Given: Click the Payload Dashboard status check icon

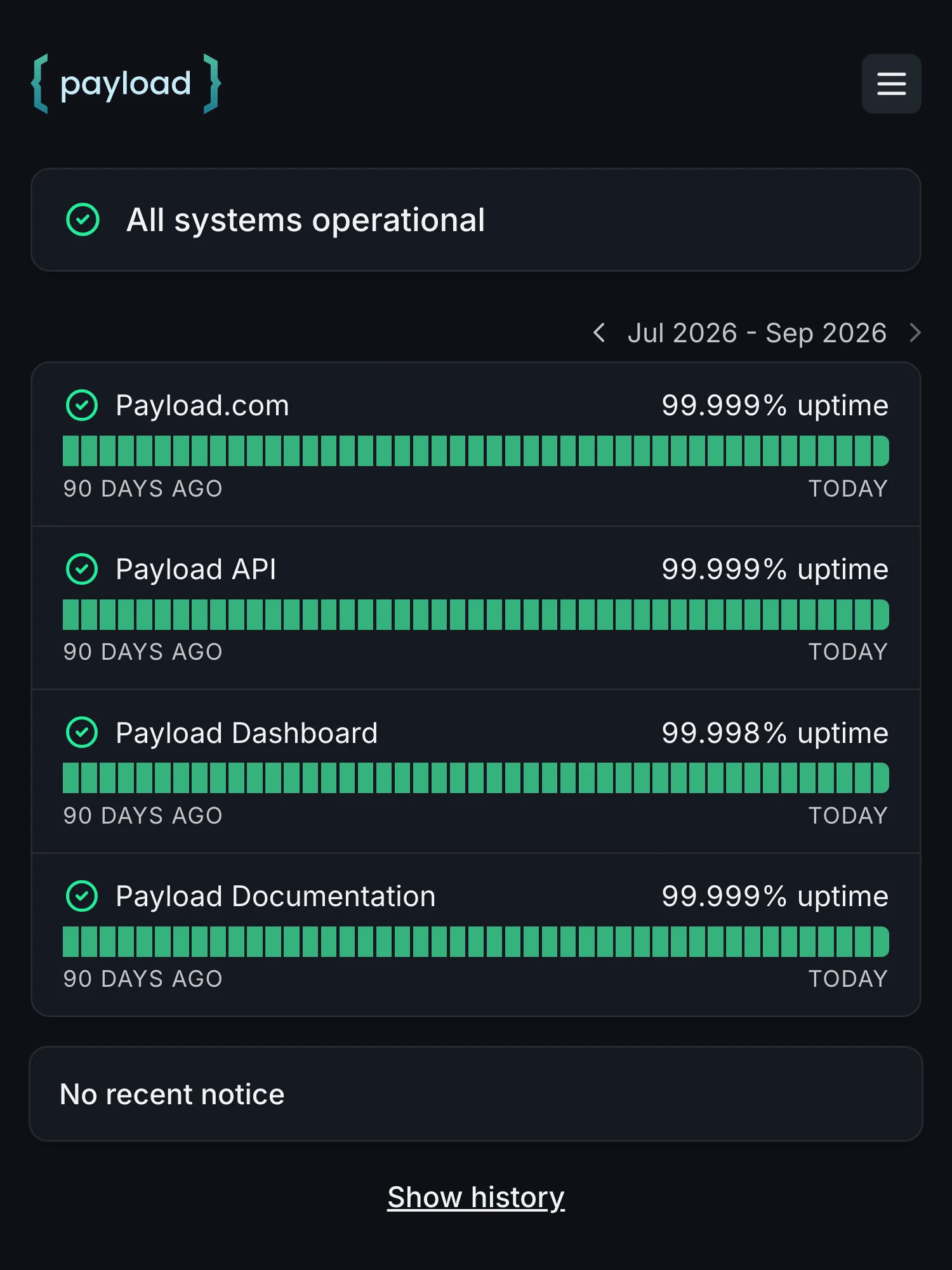Looking at the screenshot, I should click(82, 732).
